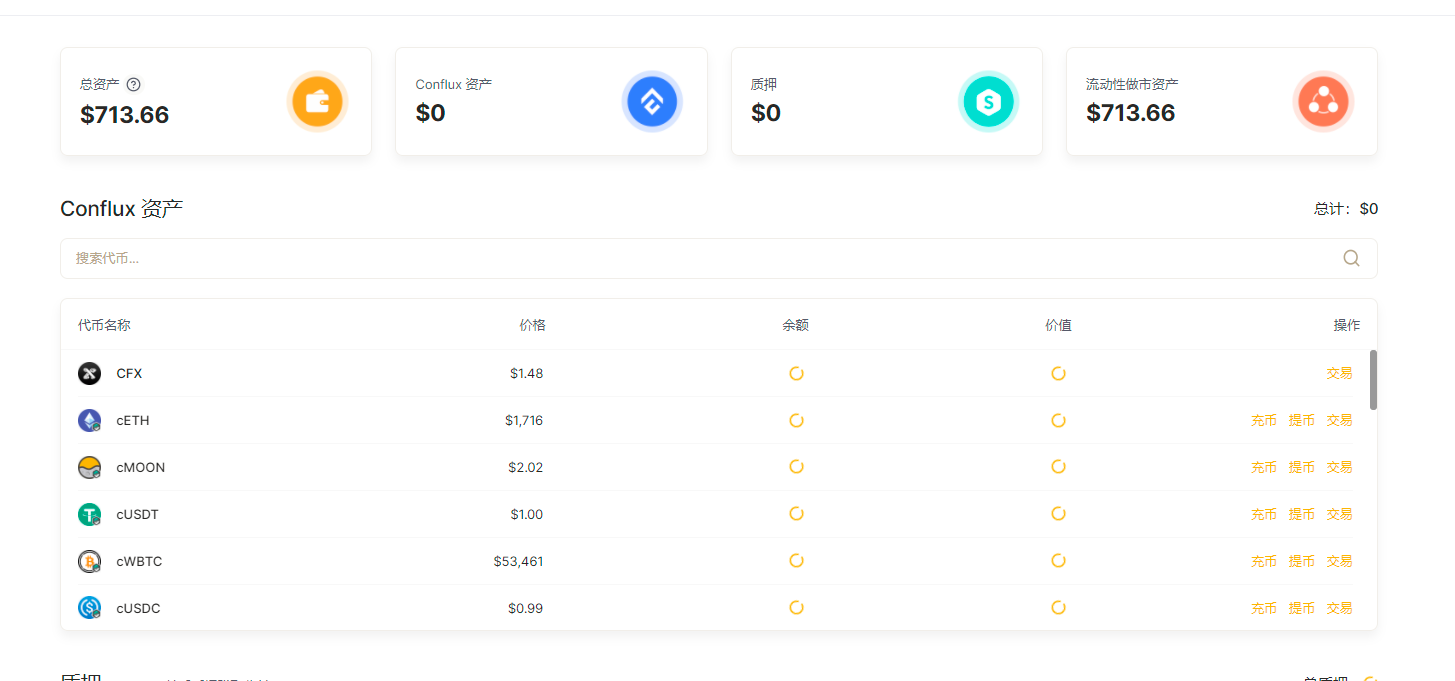
Task: Click the $0 value on 质押 card
Action: 766,113
